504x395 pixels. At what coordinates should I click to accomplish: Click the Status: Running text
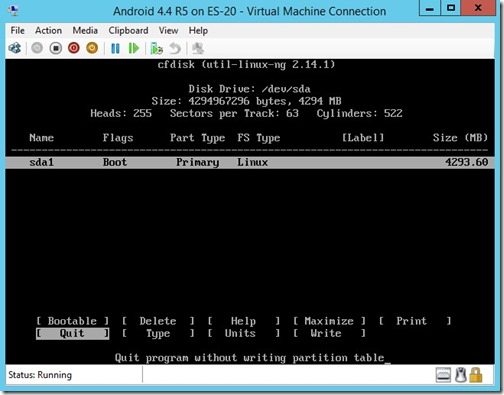40,375
